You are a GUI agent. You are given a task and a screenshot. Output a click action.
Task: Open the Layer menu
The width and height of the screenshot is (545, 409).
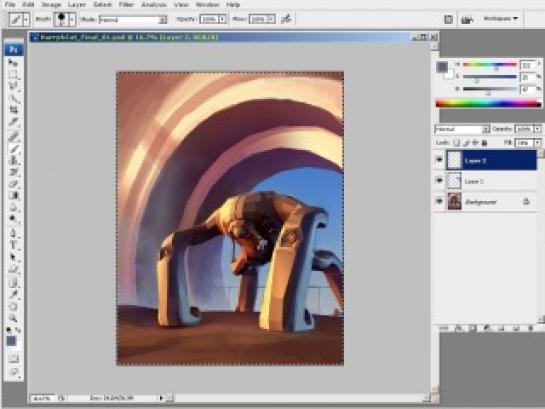(77, 5)
